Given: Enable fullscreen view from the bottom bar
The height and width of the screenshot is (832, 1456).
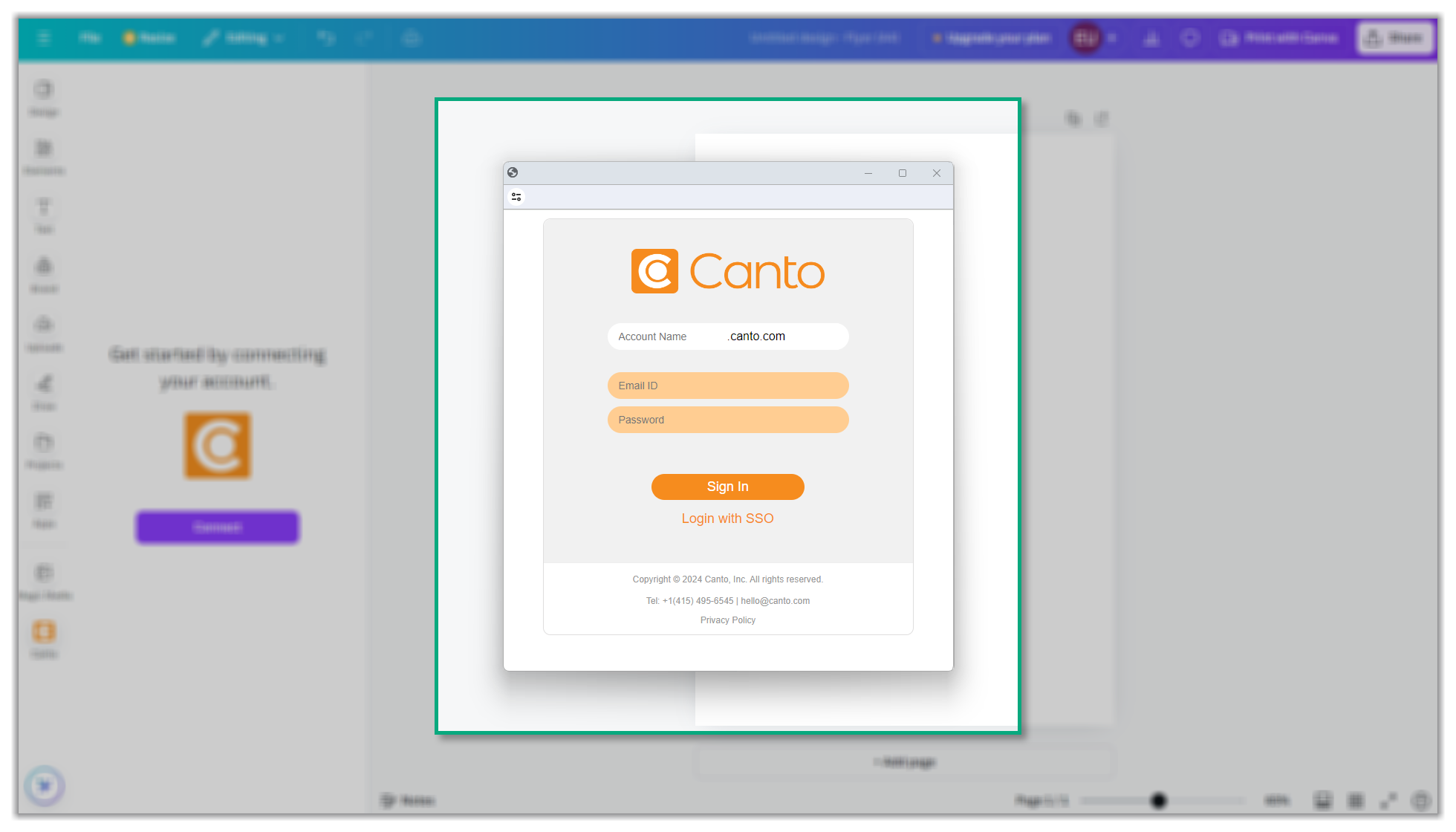Looking at the screenshot, I should click(x=1391, y=800).
